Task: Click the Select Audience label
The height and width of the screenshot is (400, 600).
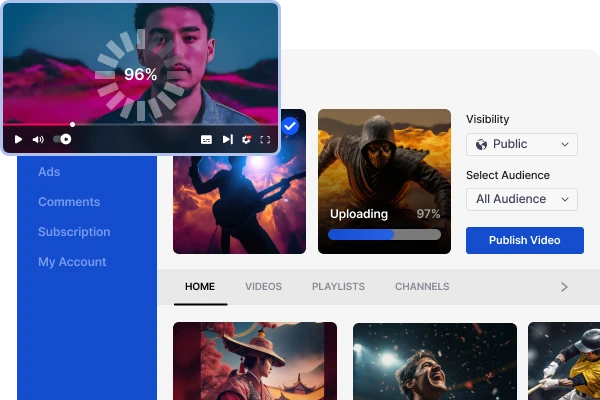Action: 508,175
